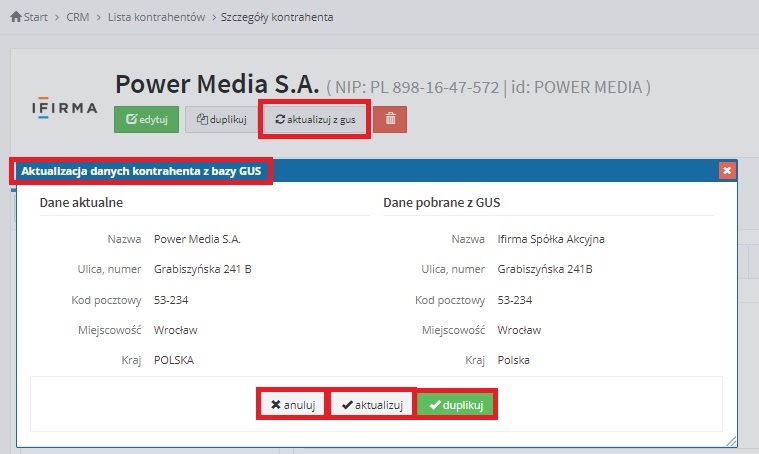Image resolution: width=759 pixels, height=454 pixels.
Task: Click 'Ifirma Spółka Akcyjna' name value
Action: click(x=551, y=239)
